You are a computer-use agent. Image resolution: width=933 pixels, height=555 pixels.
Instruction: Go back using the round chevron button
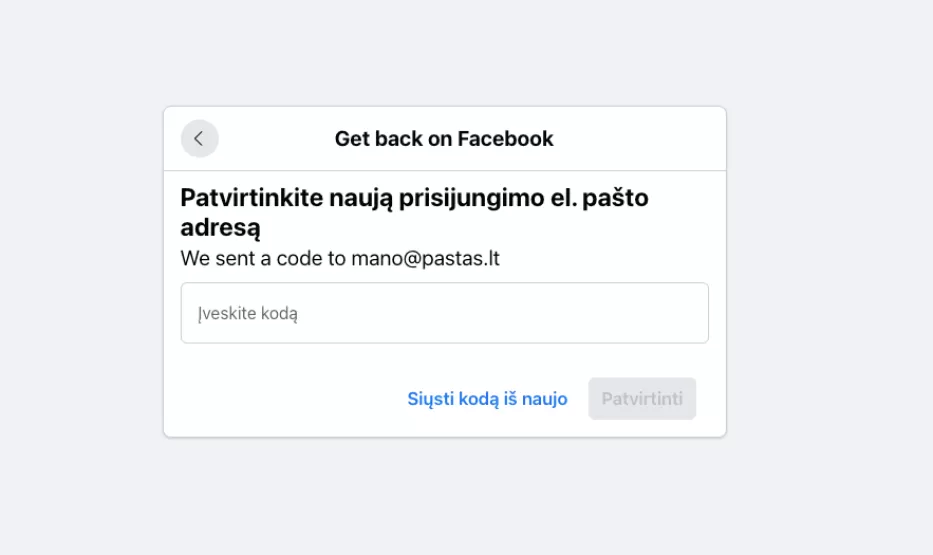199,139
